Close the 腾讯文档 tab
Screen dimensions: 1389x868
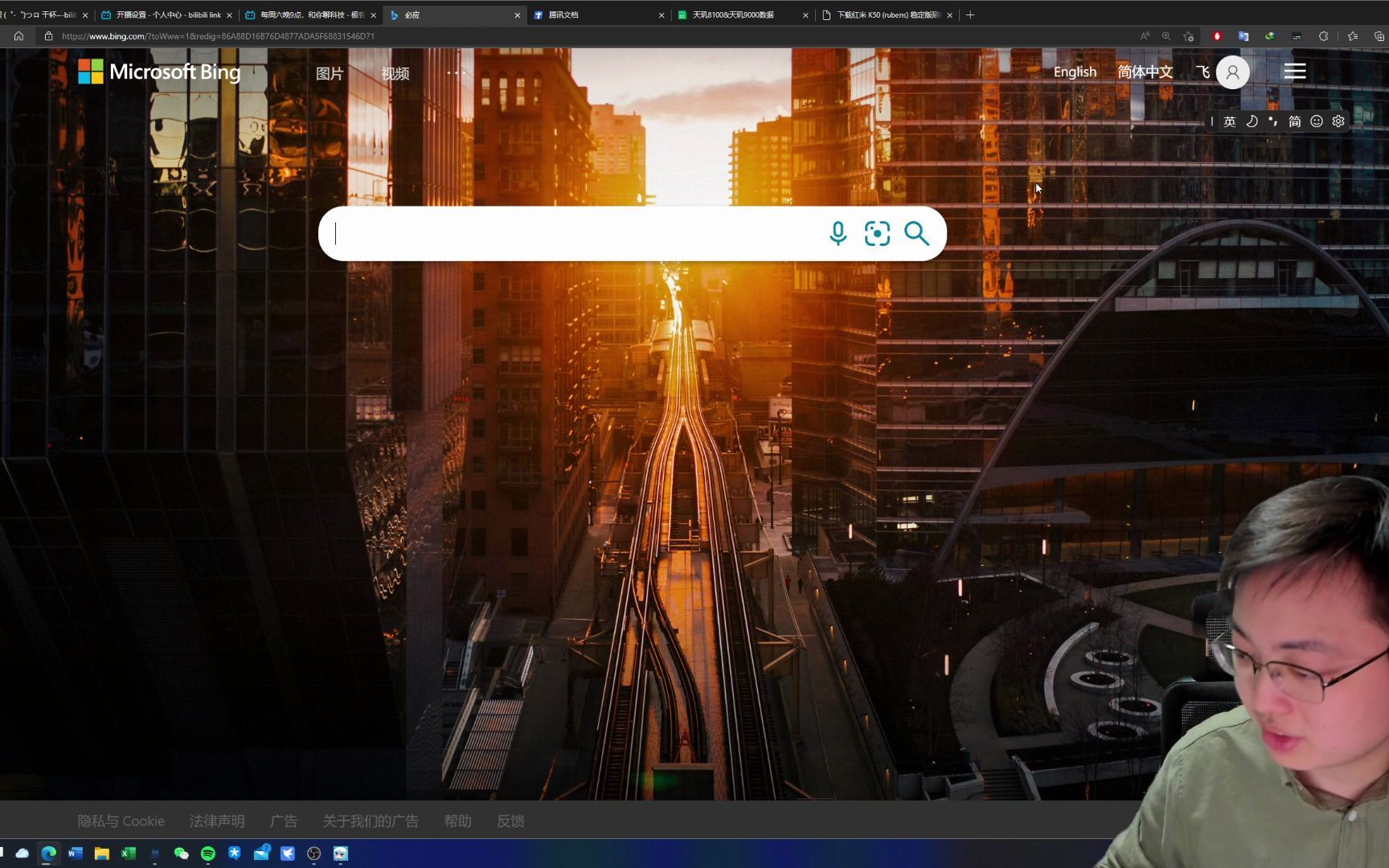pyautogui.click(x=662, y=15)
